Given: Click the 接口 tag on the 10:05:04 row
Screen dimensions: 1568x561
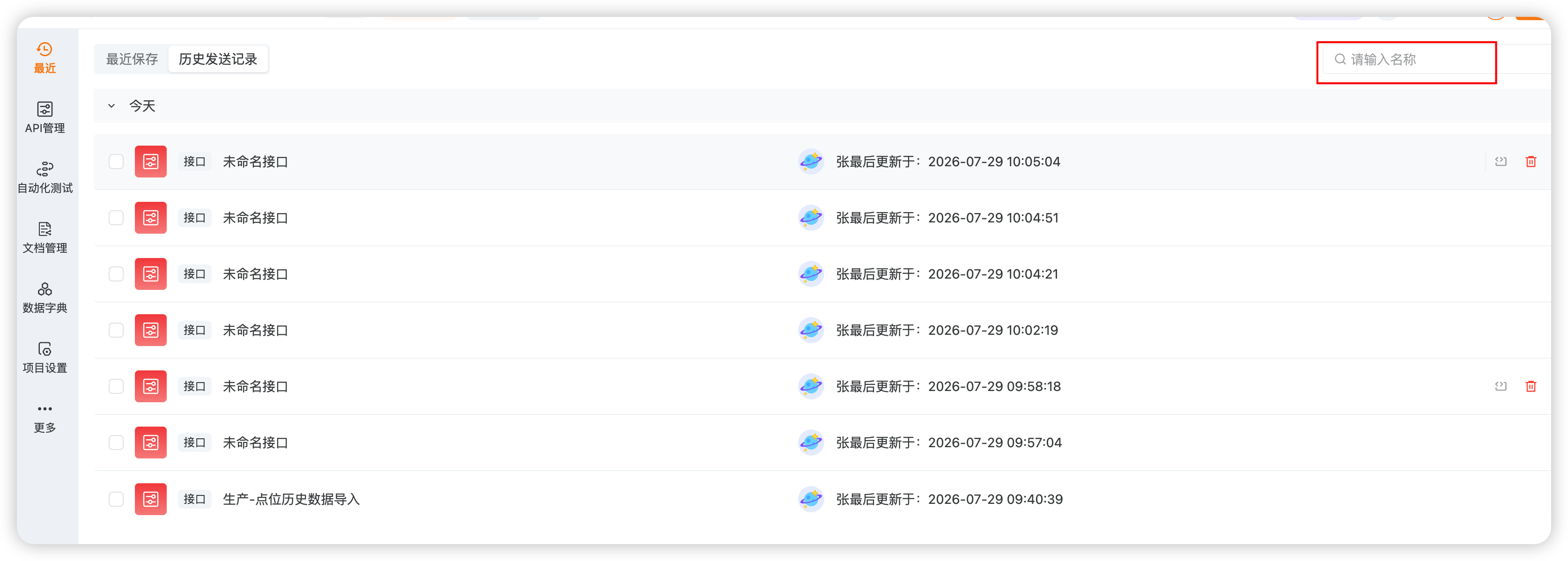Looking at the screenshot, I should (194, 161).
